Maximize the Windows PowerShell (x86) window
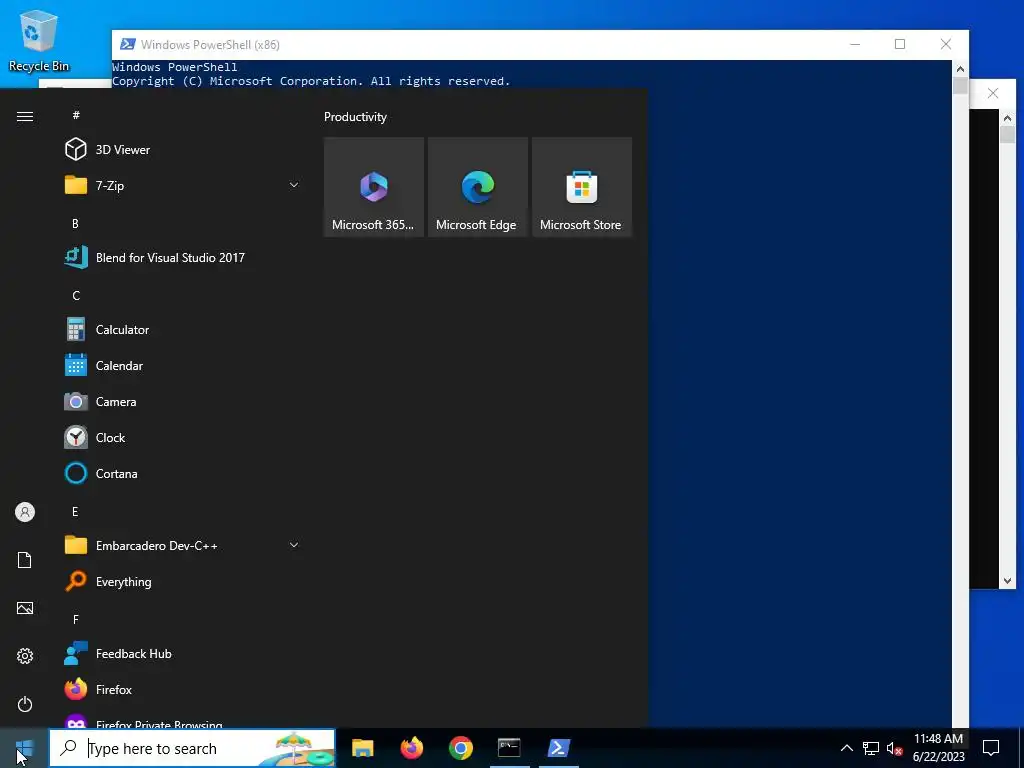 900,44
